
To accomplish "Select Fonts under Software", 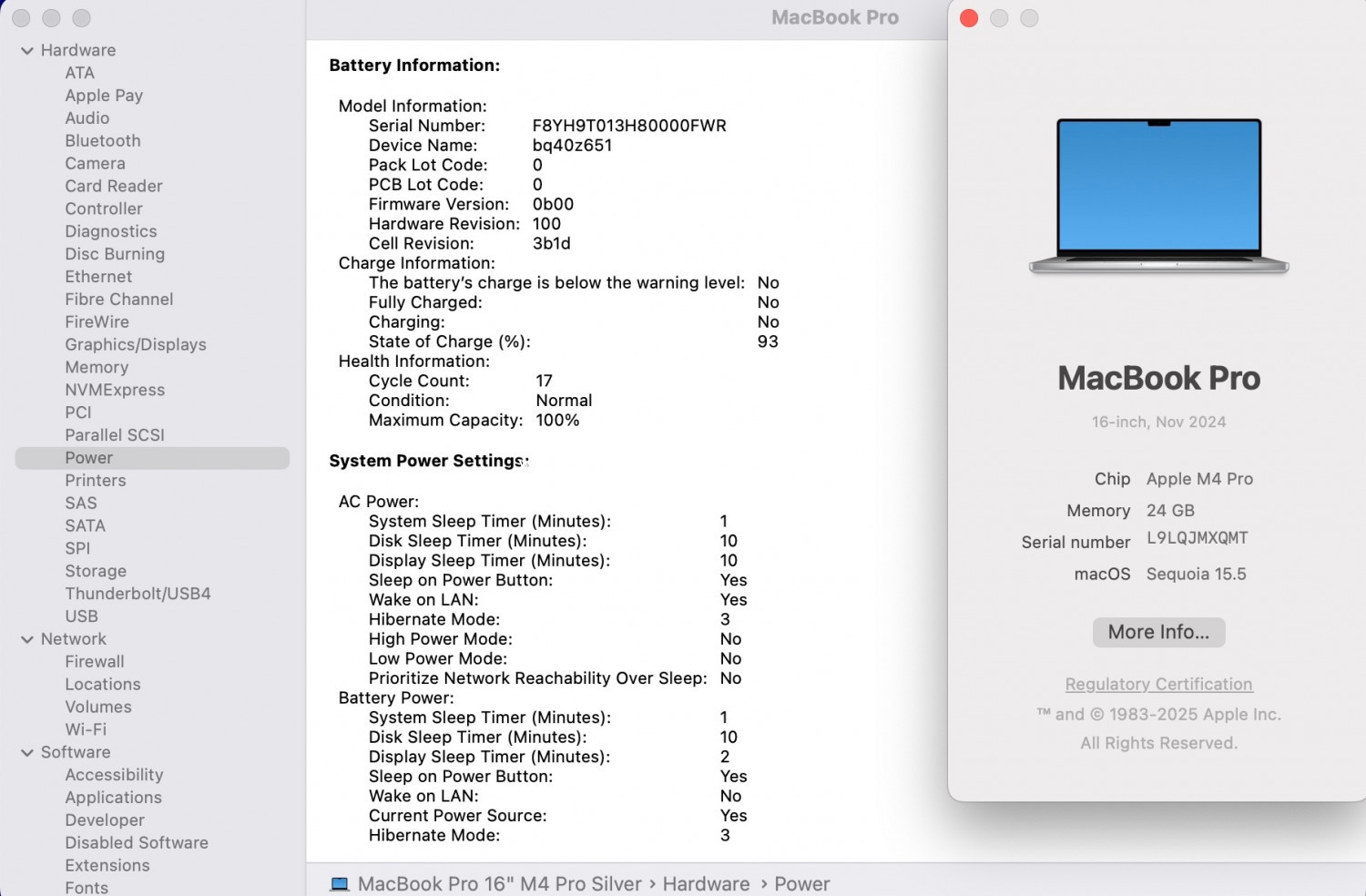I will pyautogui.click(x=87, y=887).
